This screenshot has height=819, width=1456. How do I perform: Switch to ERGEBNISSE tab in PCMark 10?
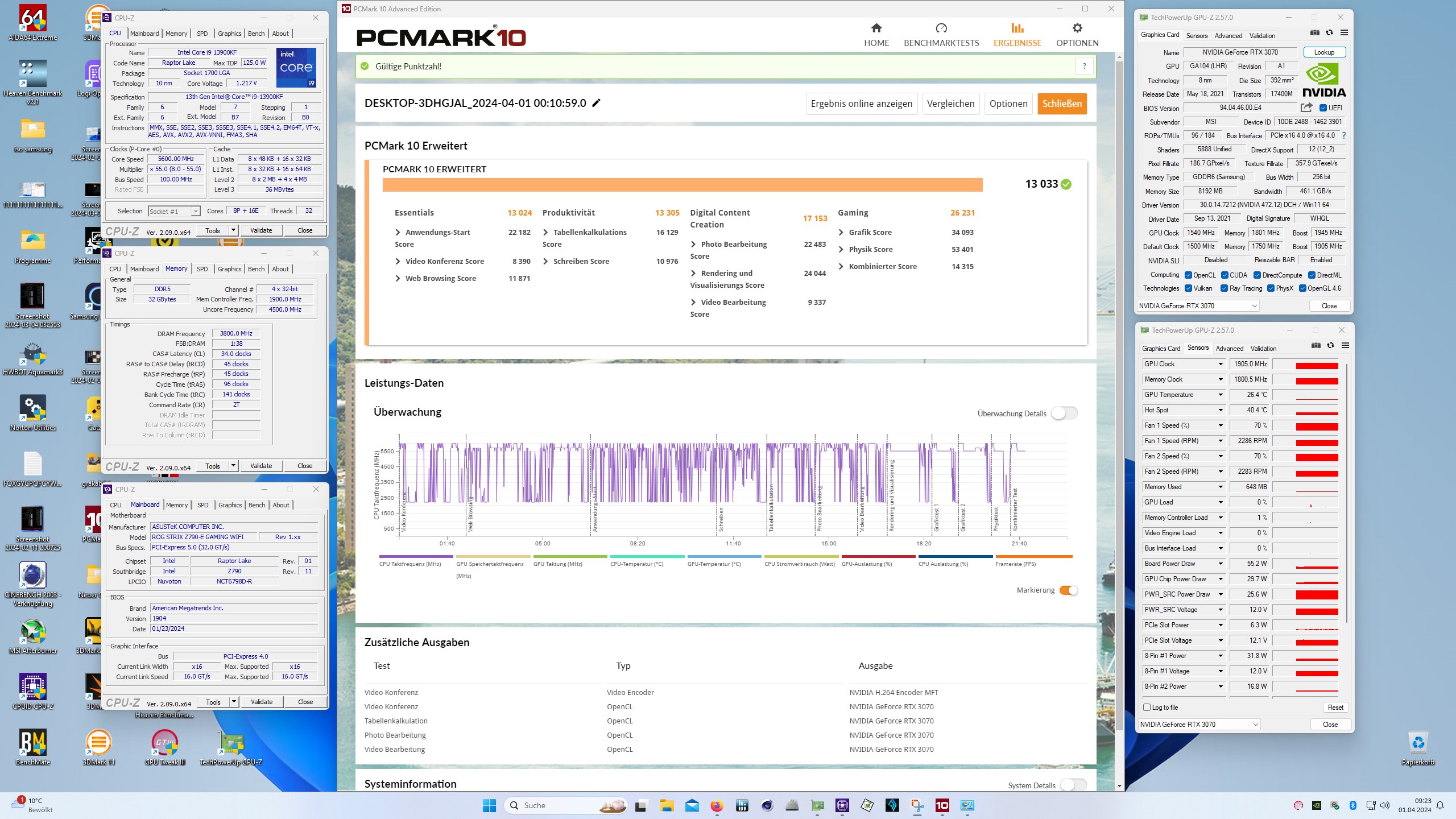point(1017,35)
